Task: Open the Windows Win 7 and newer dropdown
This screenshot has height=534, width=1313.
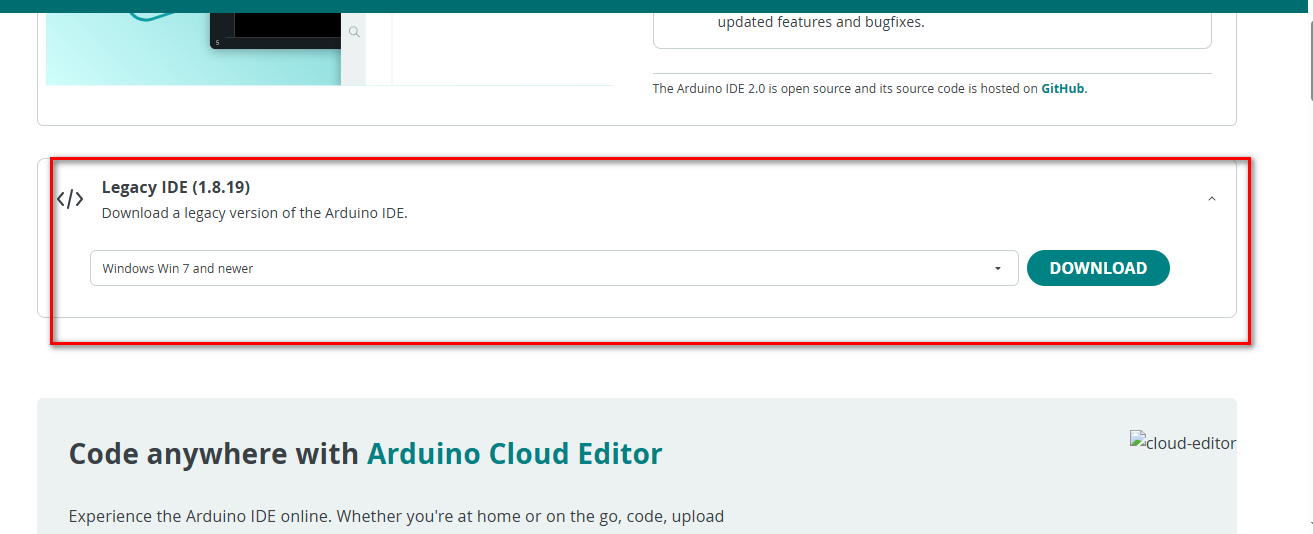Action: point(554,268)
